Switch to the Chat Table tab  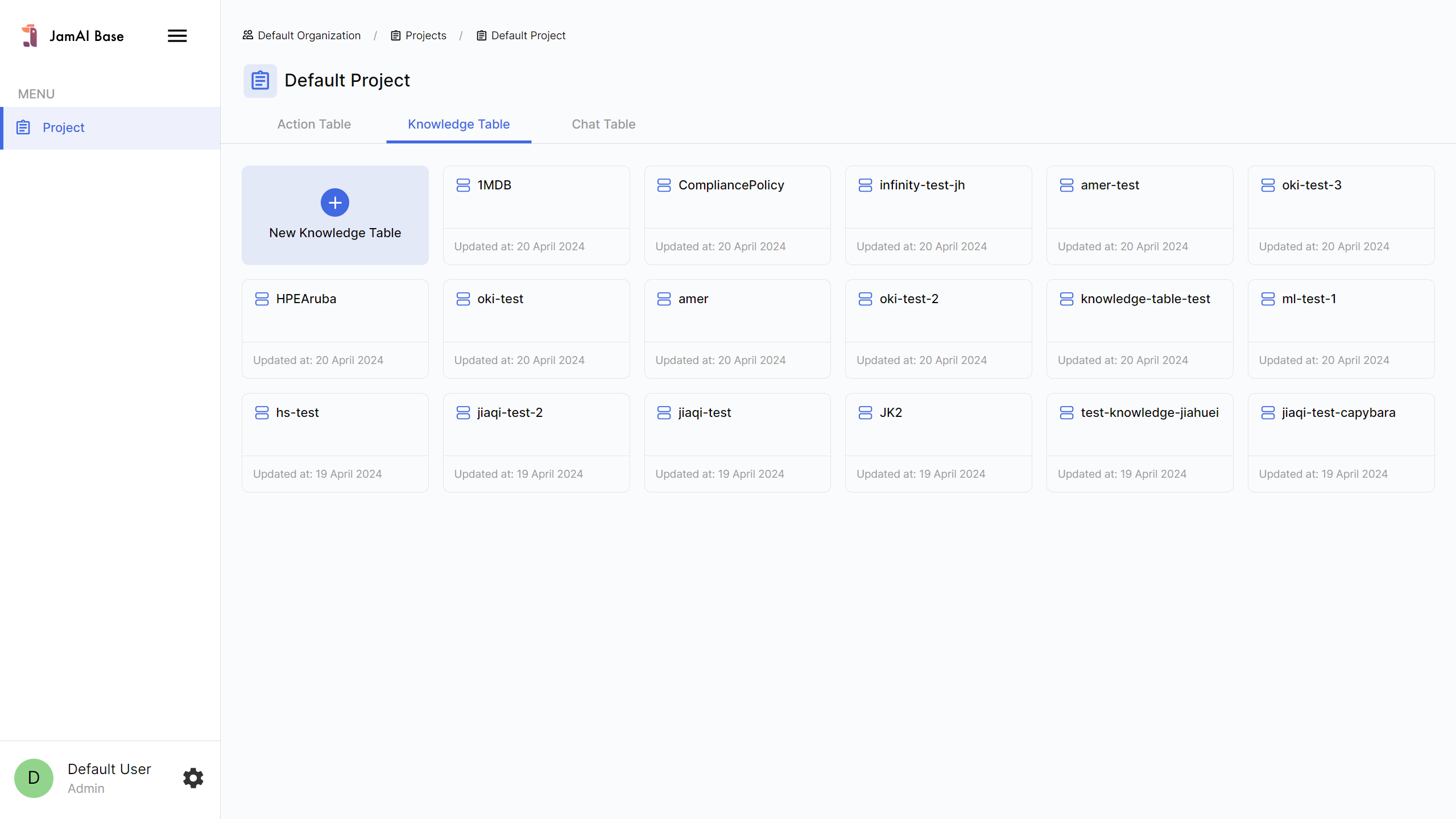[x=603, y=124]
